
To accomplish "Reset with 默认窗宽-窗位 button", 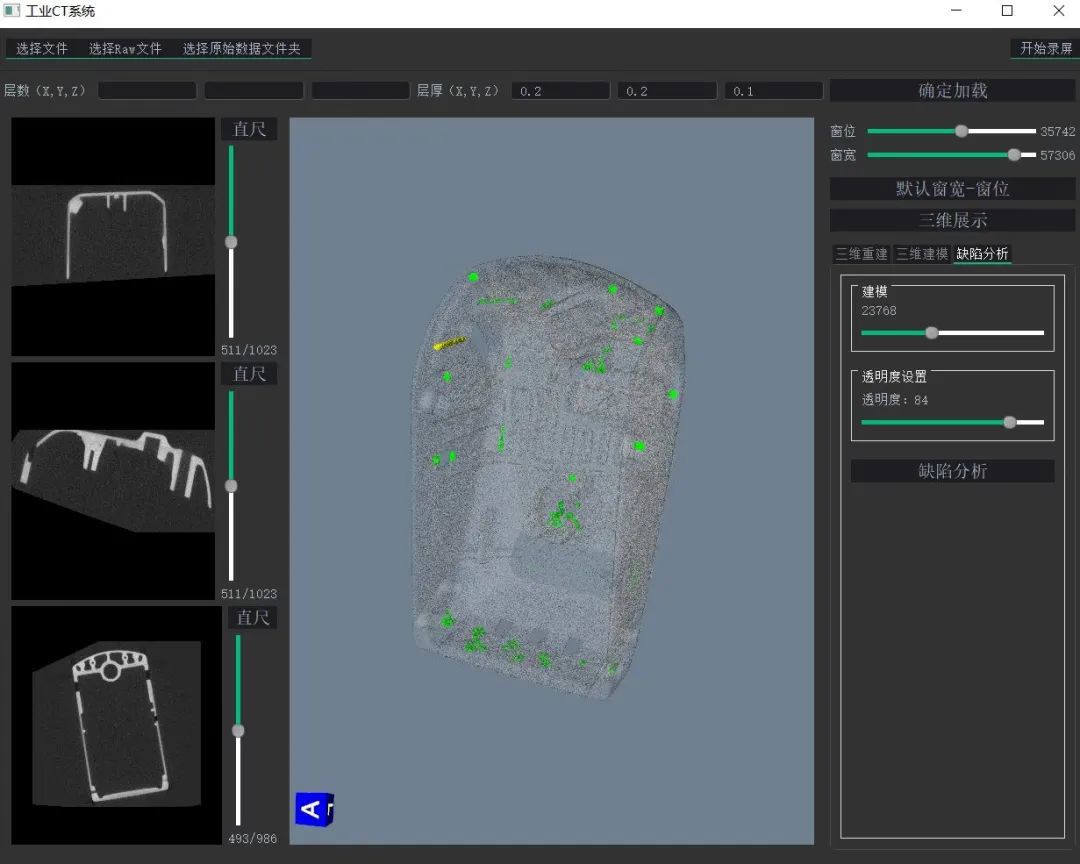I will [952, 189].
